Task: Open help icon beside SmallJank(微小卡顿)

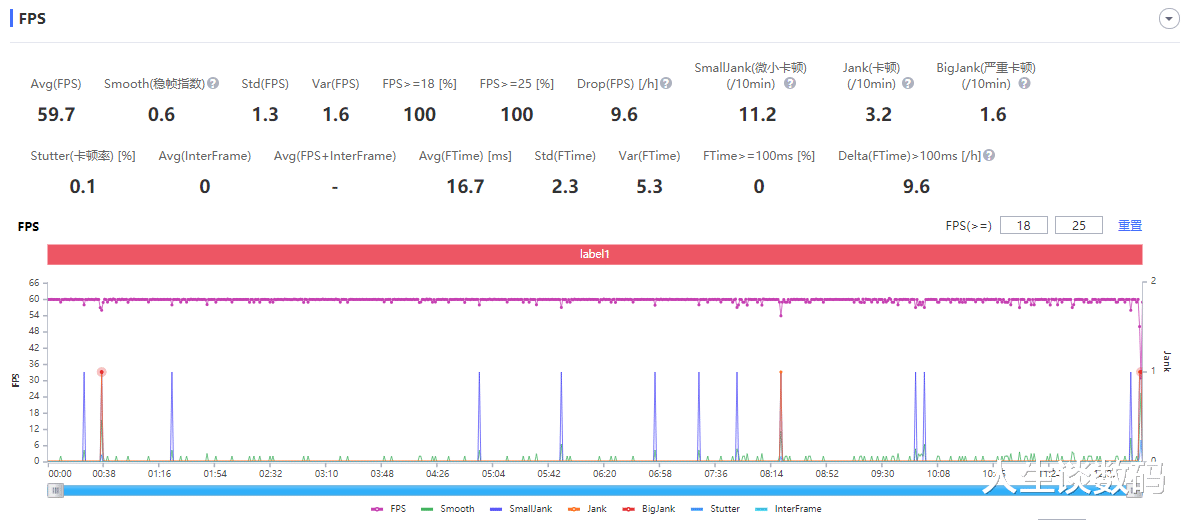Action: click(790, 83)
